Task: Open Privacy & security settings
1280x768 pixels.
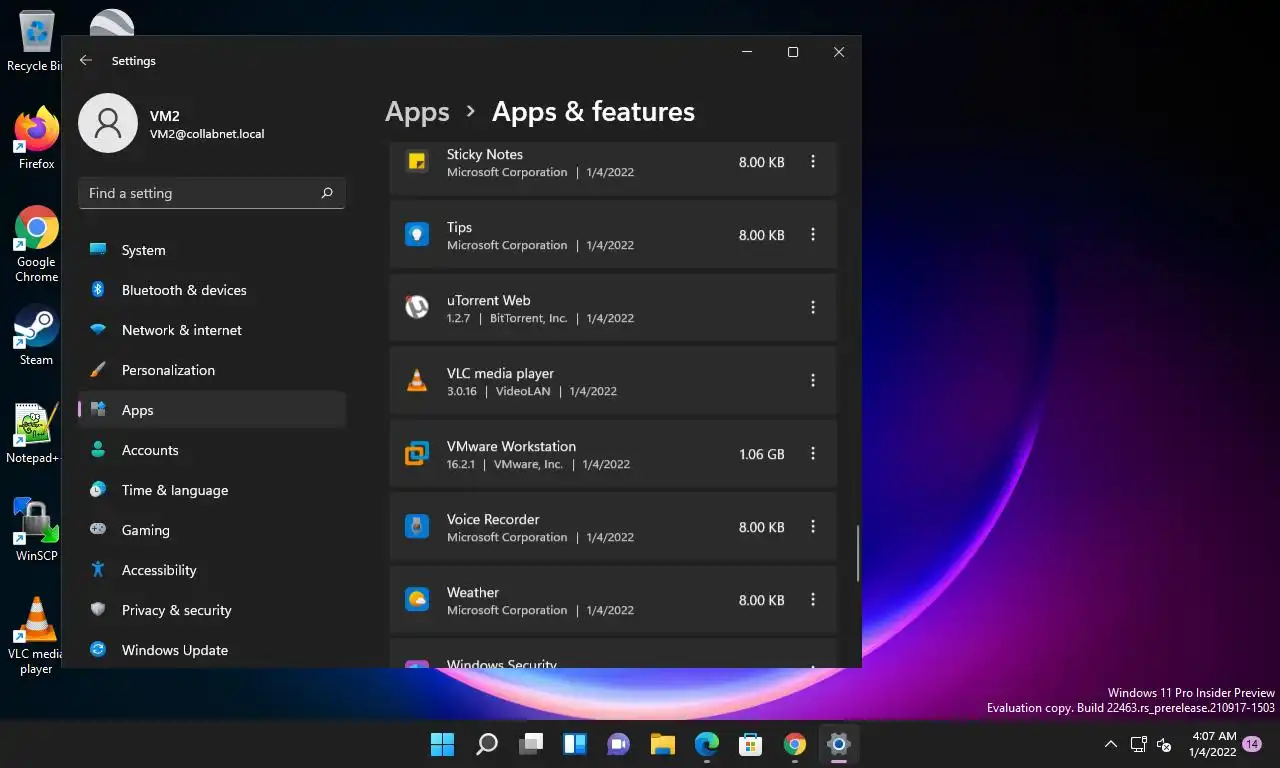Action: 212,610
